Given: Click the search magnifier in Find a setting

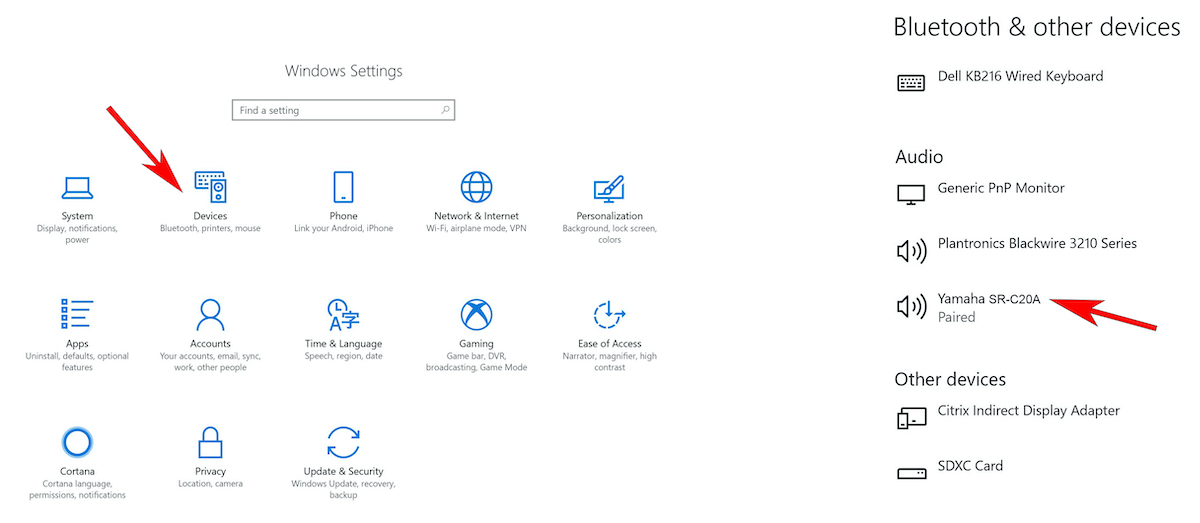Looking at the screenshot, I should 446,110.
